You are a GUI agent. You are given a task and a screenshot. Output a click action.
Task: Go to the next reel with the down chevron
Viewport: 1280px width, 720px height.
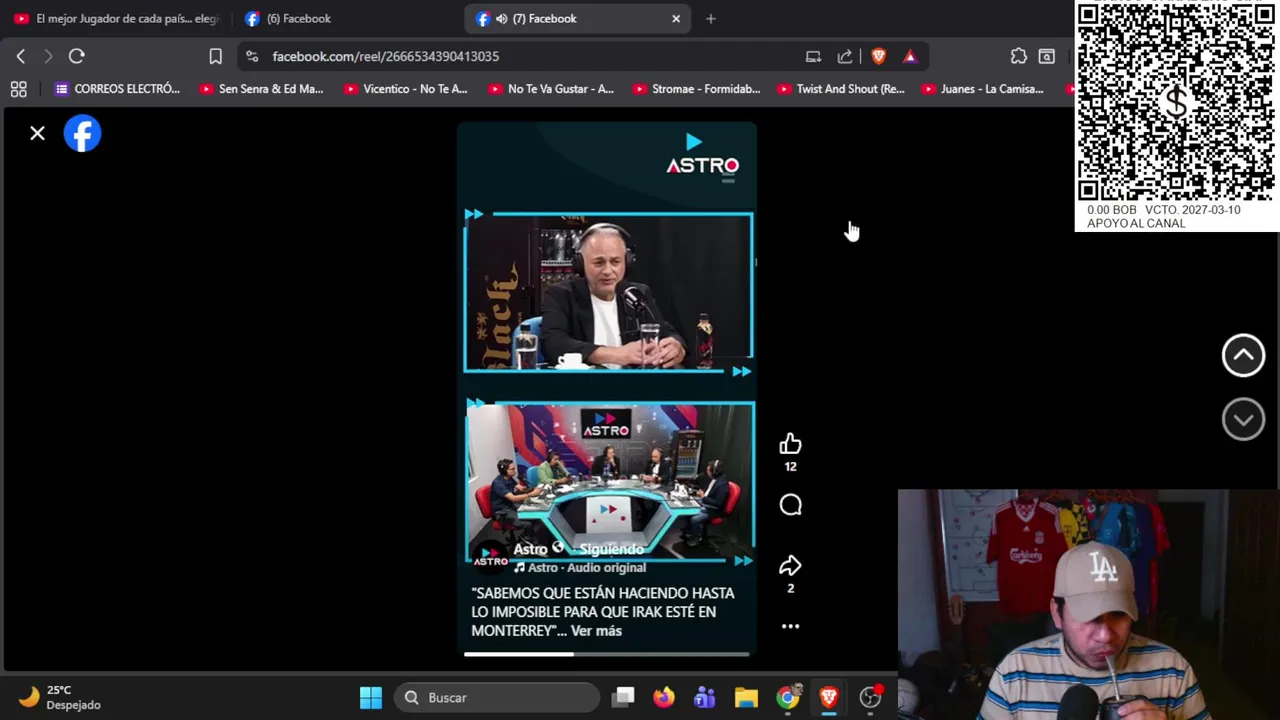(x=1243, y=419)
